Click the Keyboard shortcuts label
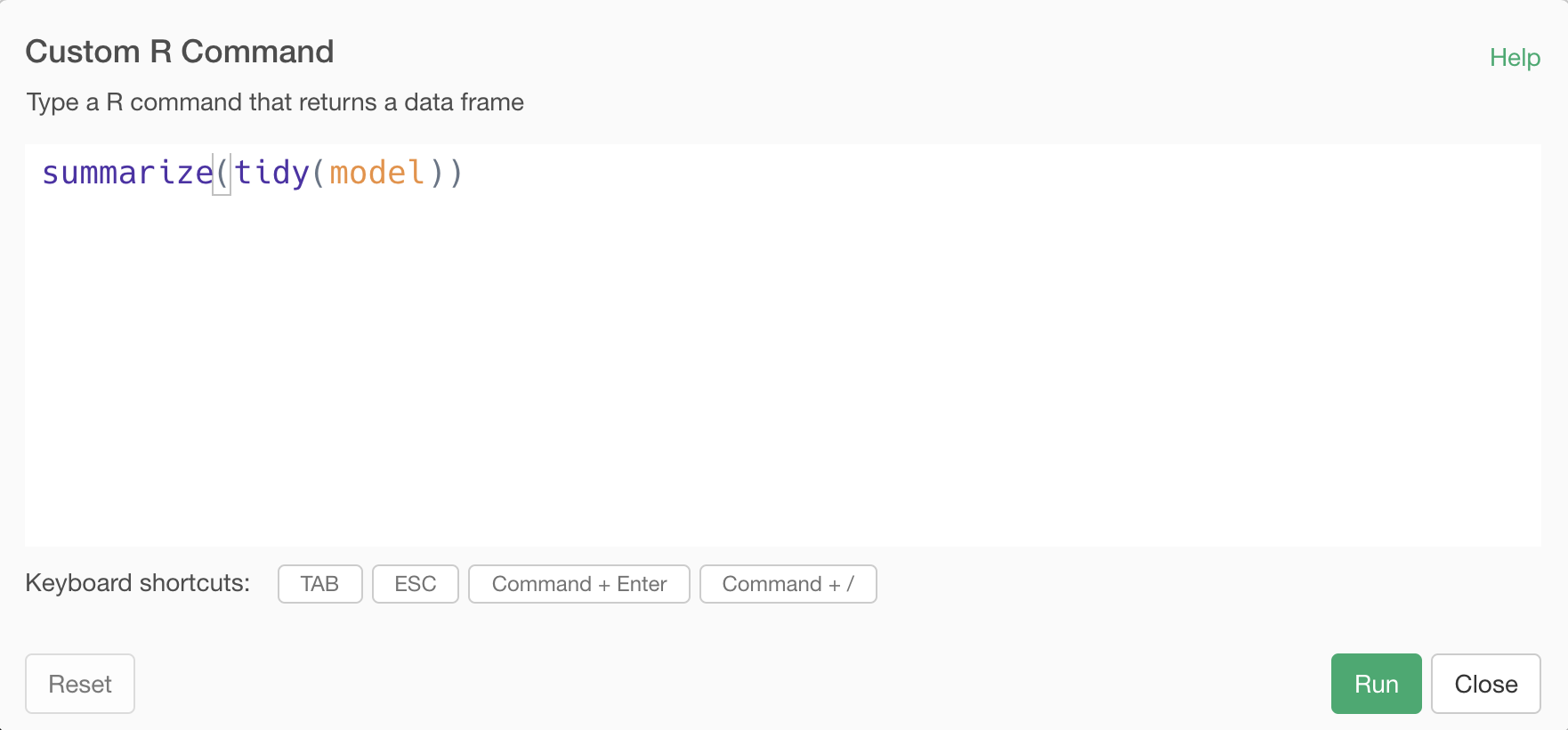The height and width of the screenshot is (730, 1568). (138, 583)
